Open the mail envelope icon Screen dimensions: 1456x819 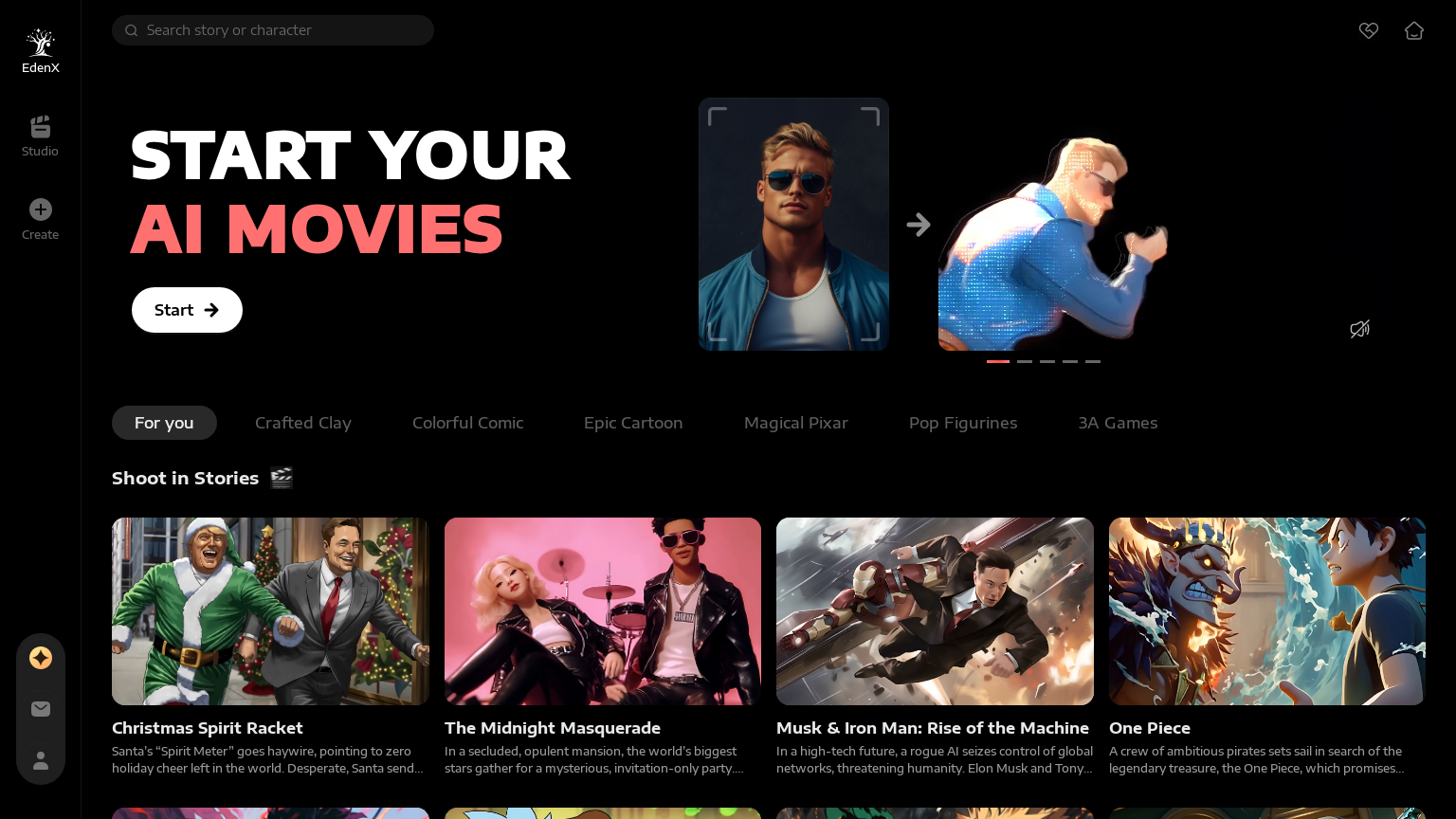pos(41,709)
